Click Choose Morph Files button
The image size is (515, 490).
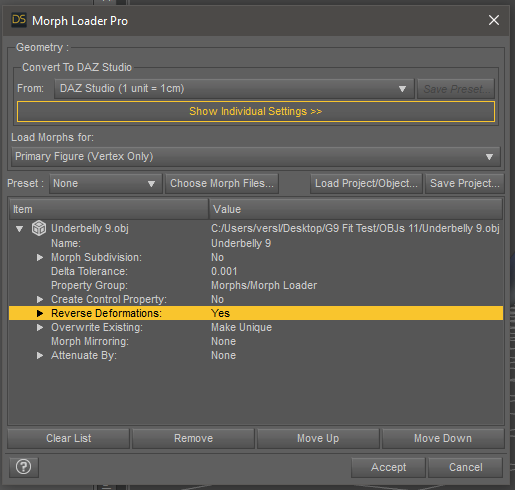tap(222, 183)
